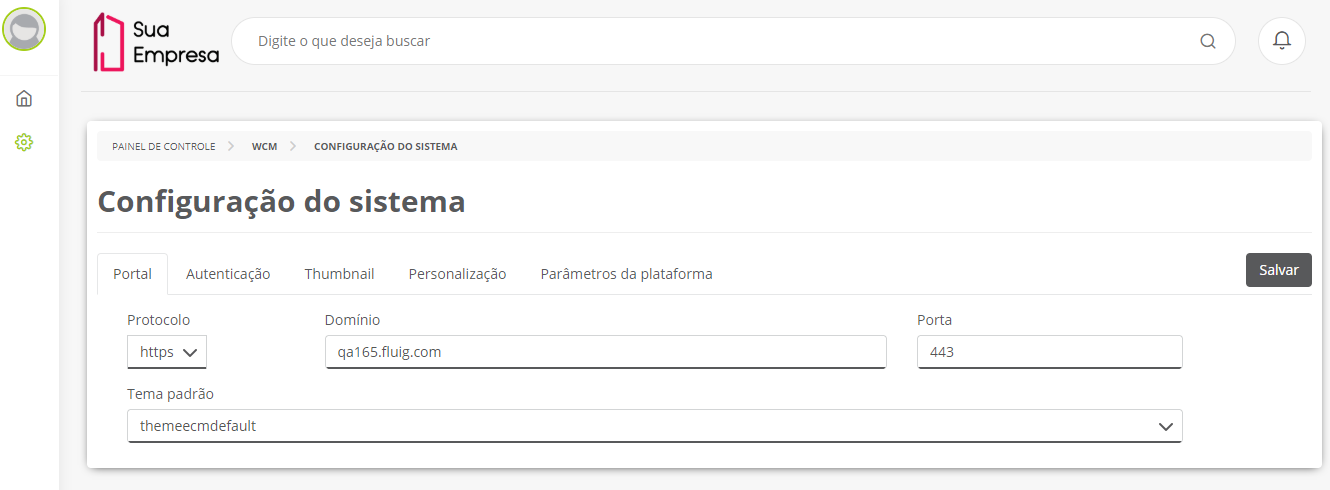Select the Portal tab
The image size is (1330, 490).
pos(133,274)
